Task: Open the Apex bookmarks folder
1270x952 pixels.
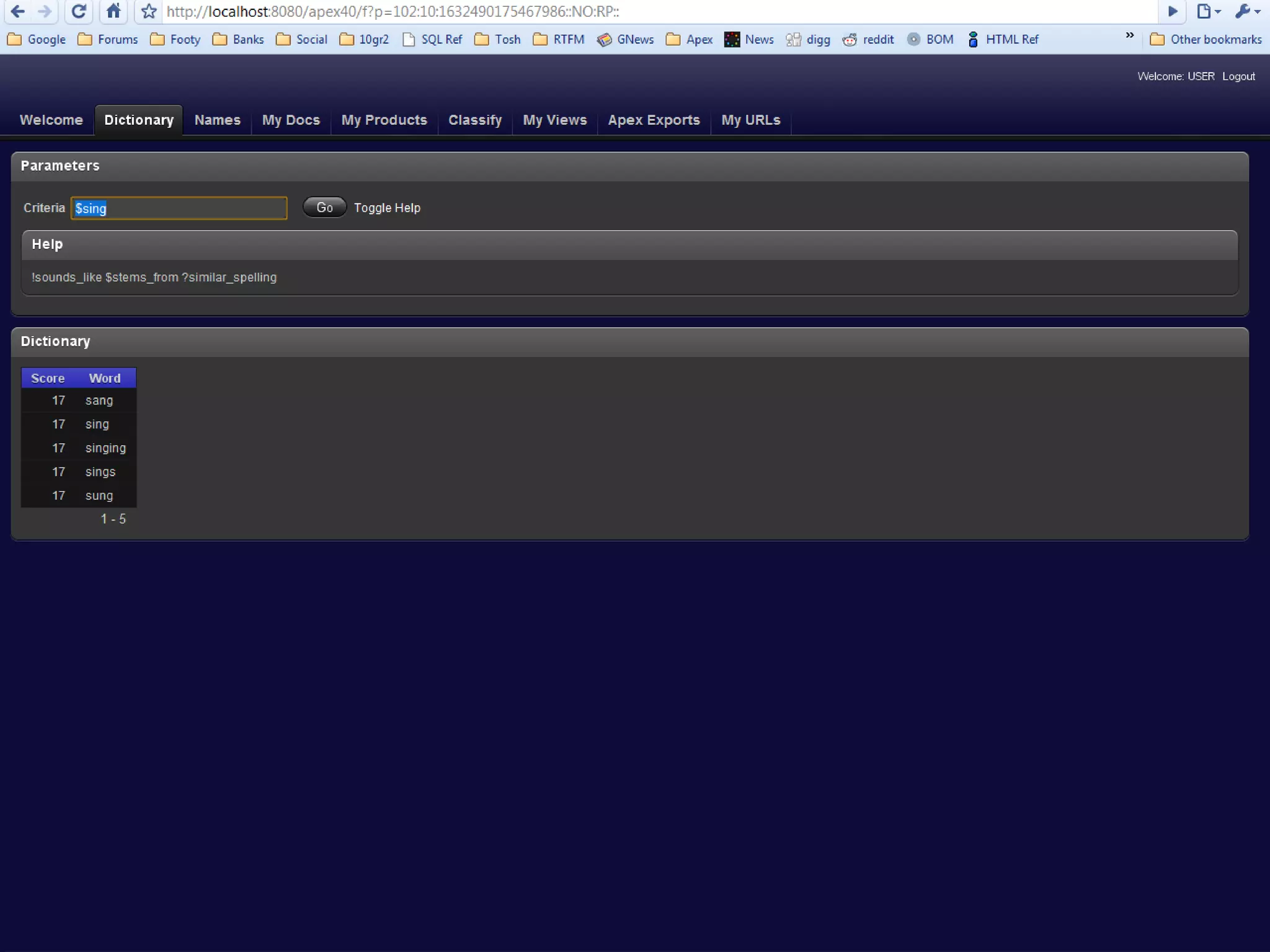Action: coord(689,40)
